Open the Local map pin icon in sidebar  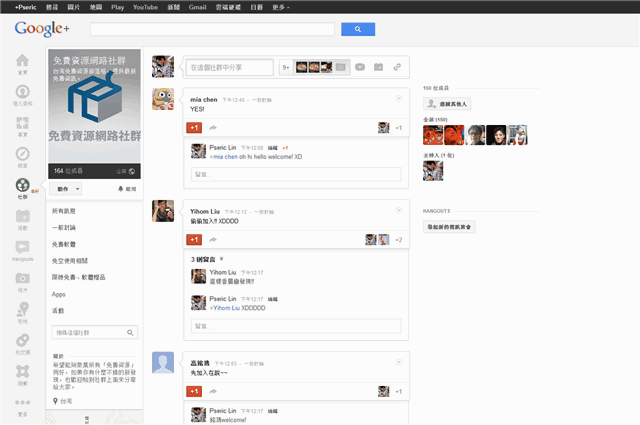(22, 309)
